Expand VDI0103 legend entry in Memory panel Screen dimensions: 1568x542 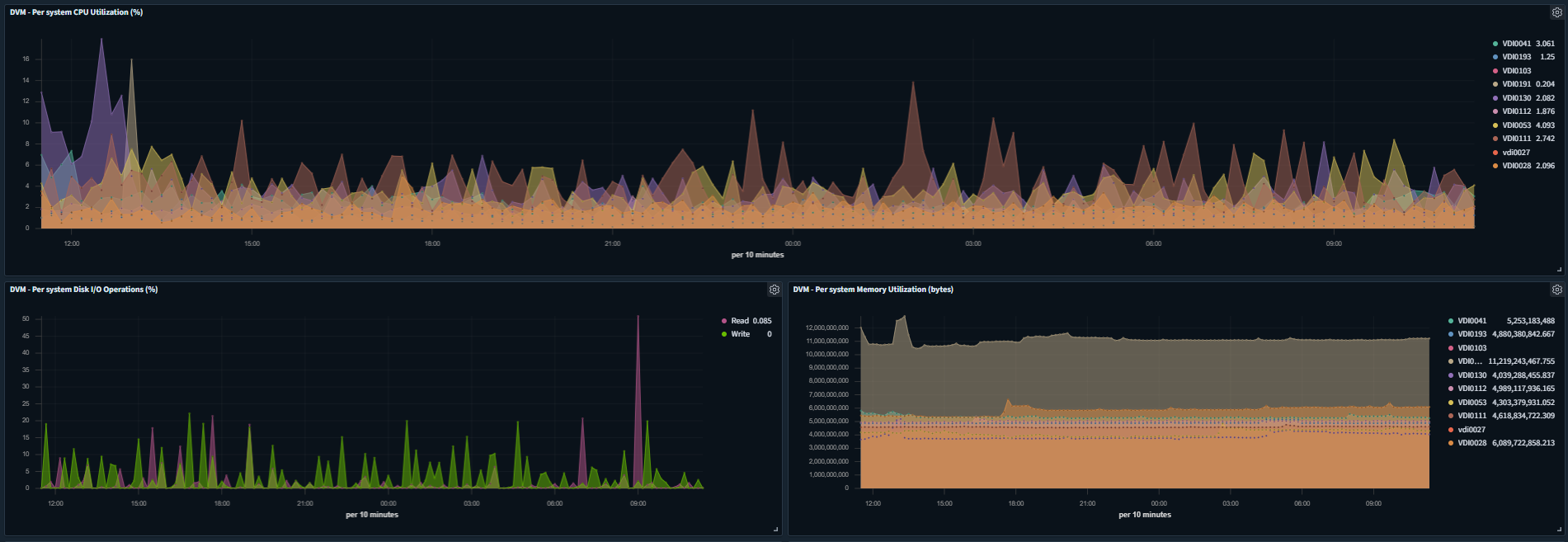(1471, 348)
